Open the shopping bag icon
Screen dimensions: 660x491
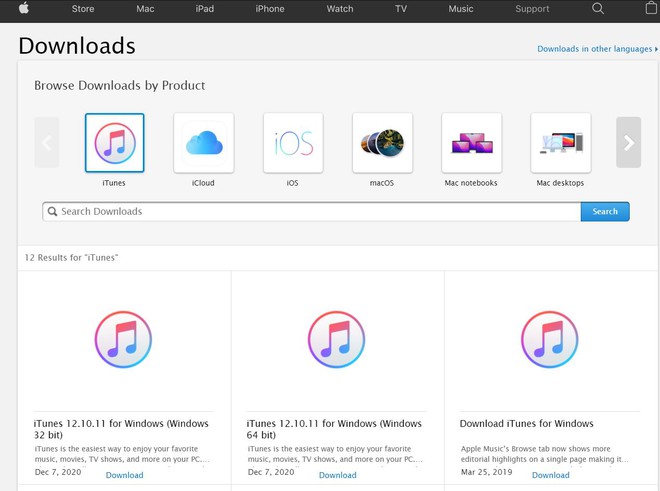[652, 8]
